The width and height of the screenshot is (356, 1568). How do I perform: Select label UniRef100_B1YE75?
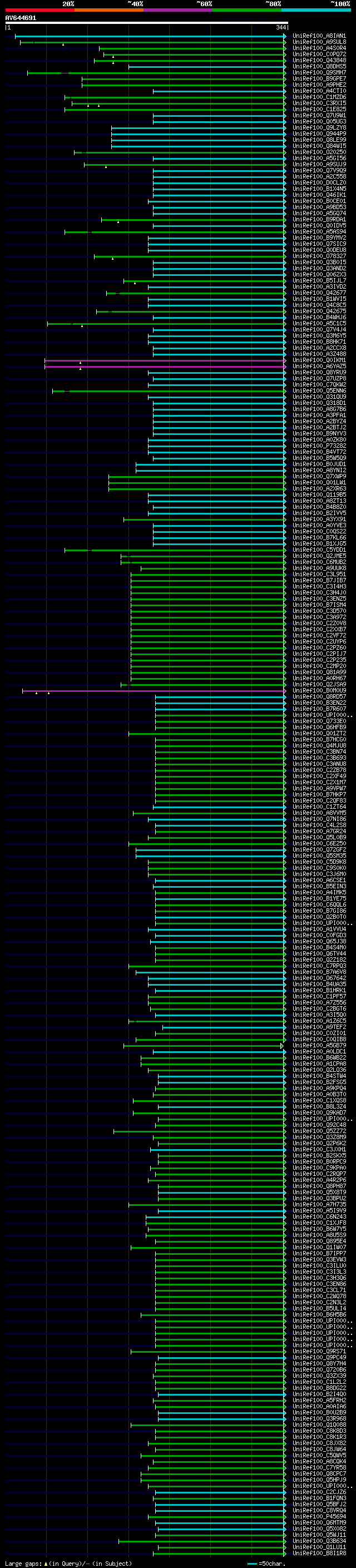tap(319, 899)
